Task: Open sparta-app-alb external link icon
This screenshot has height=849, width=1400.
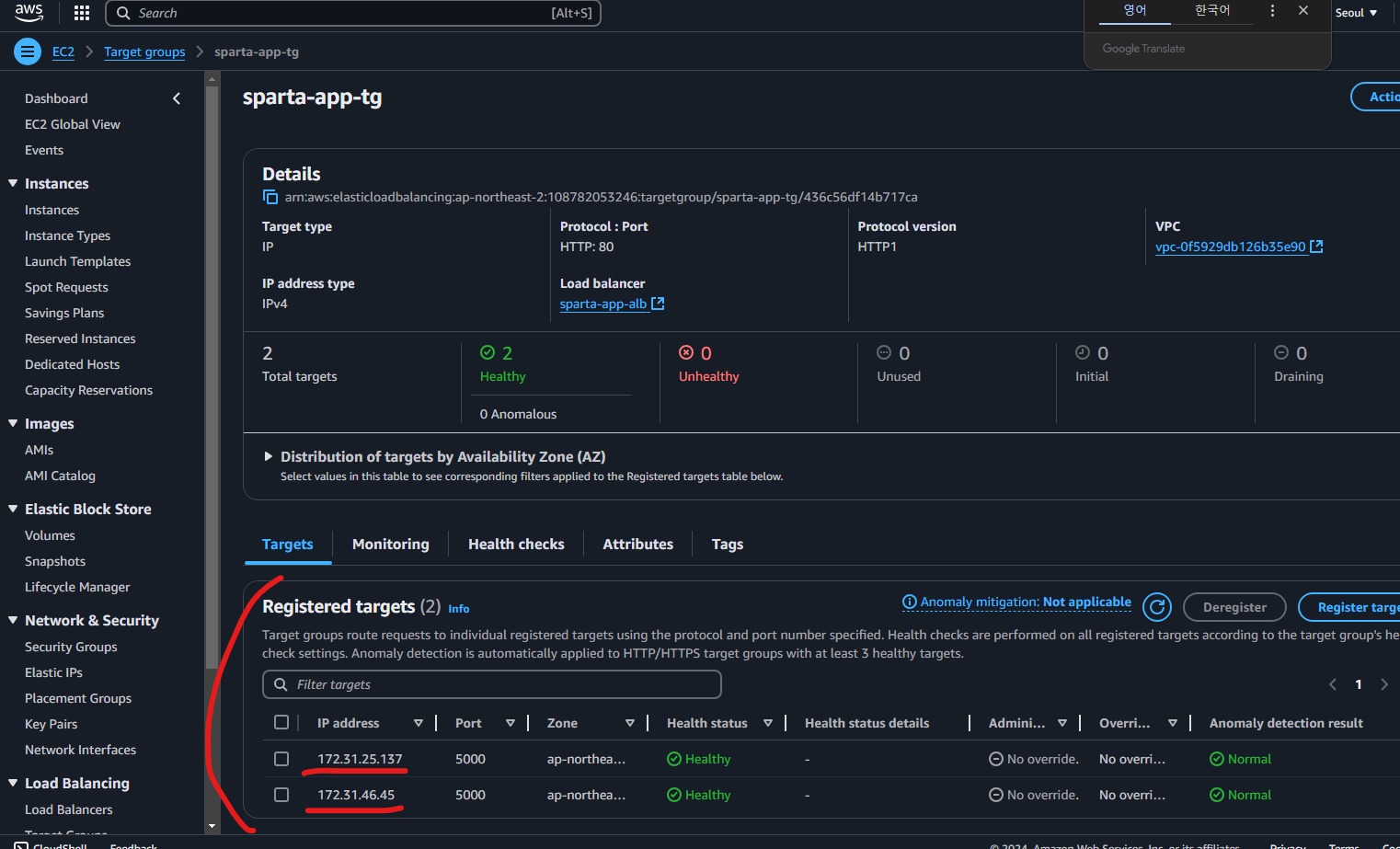Action: point(658,304)
